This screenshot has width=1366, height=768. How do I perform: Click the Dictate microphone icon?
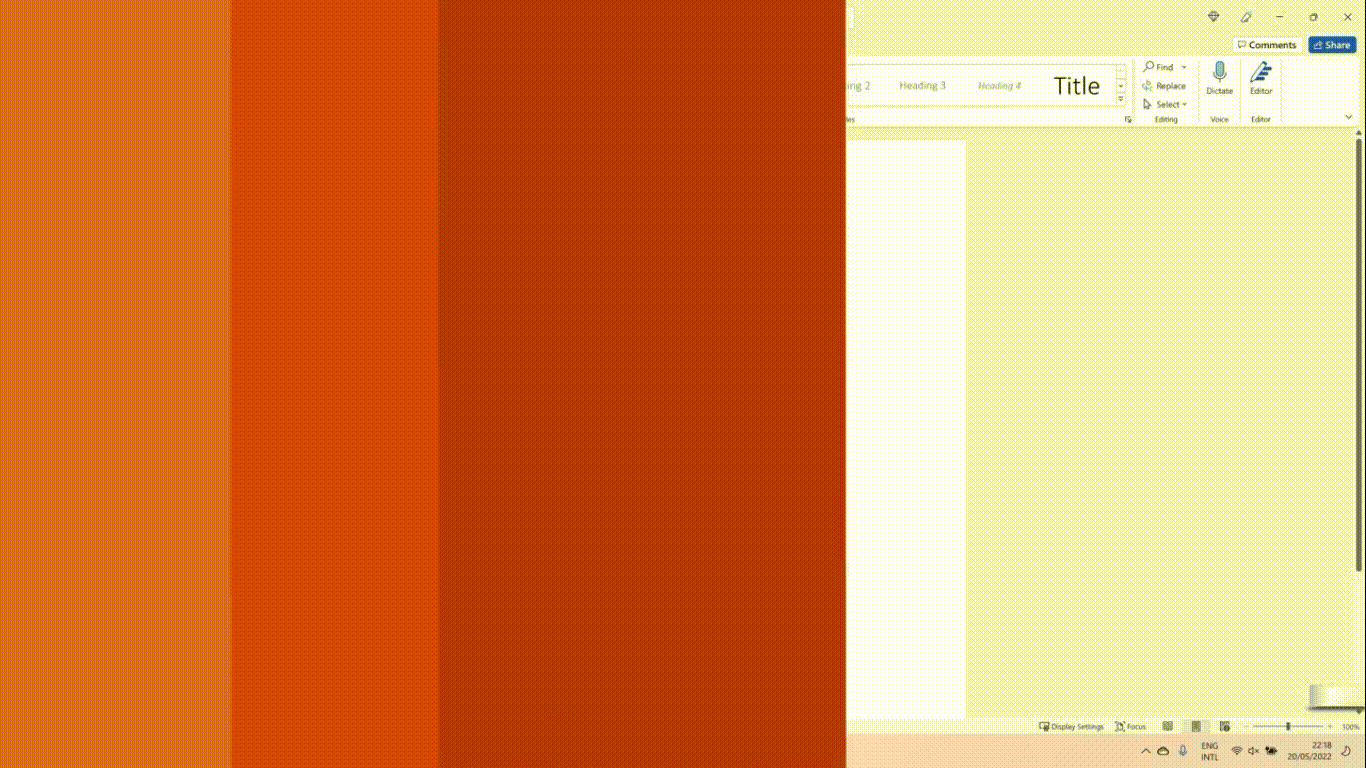[x=1219, y=73]
